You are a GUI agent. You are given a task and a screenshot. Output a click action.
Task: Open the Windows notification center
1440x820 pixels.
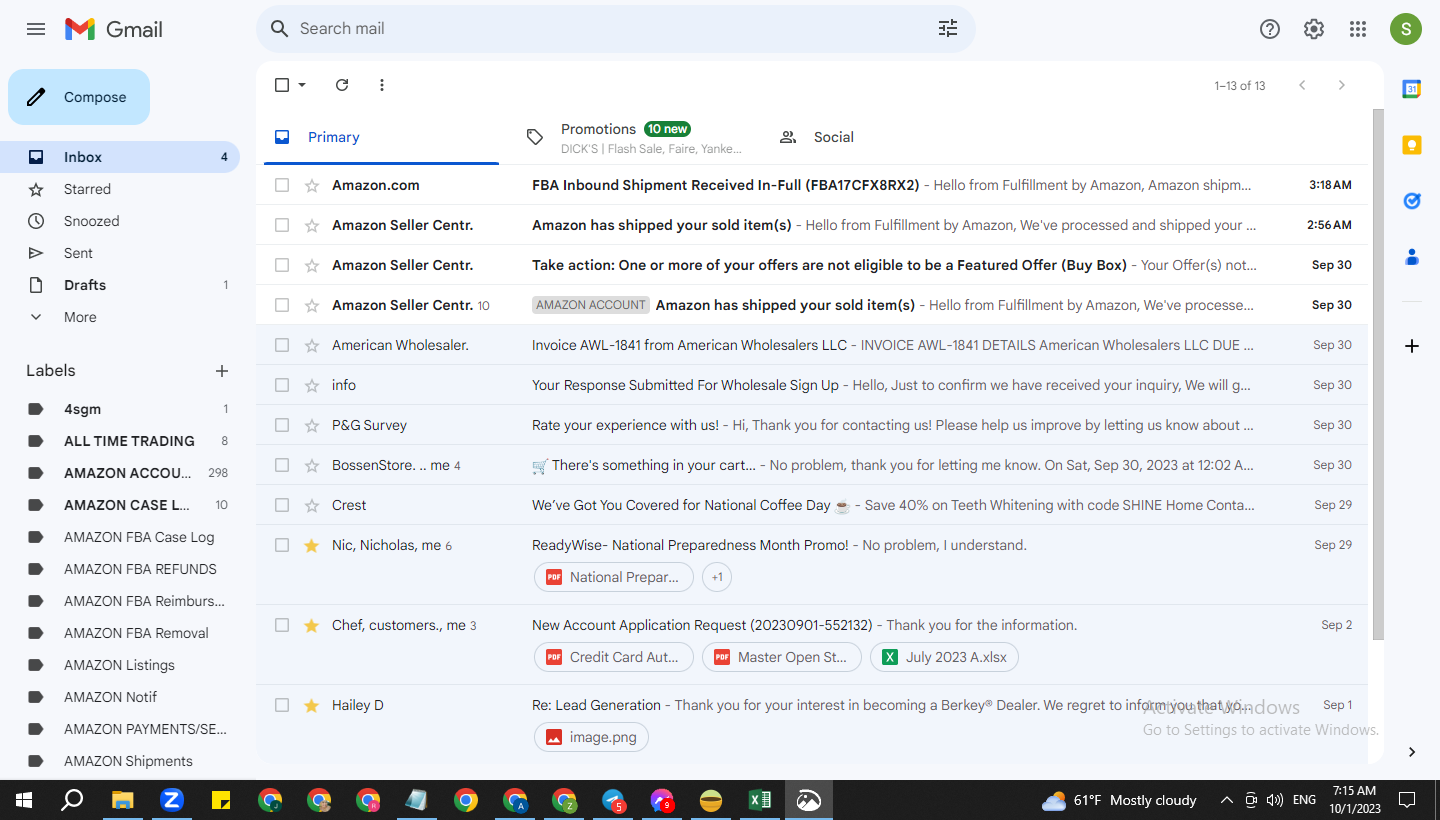tap(1407, 800)
